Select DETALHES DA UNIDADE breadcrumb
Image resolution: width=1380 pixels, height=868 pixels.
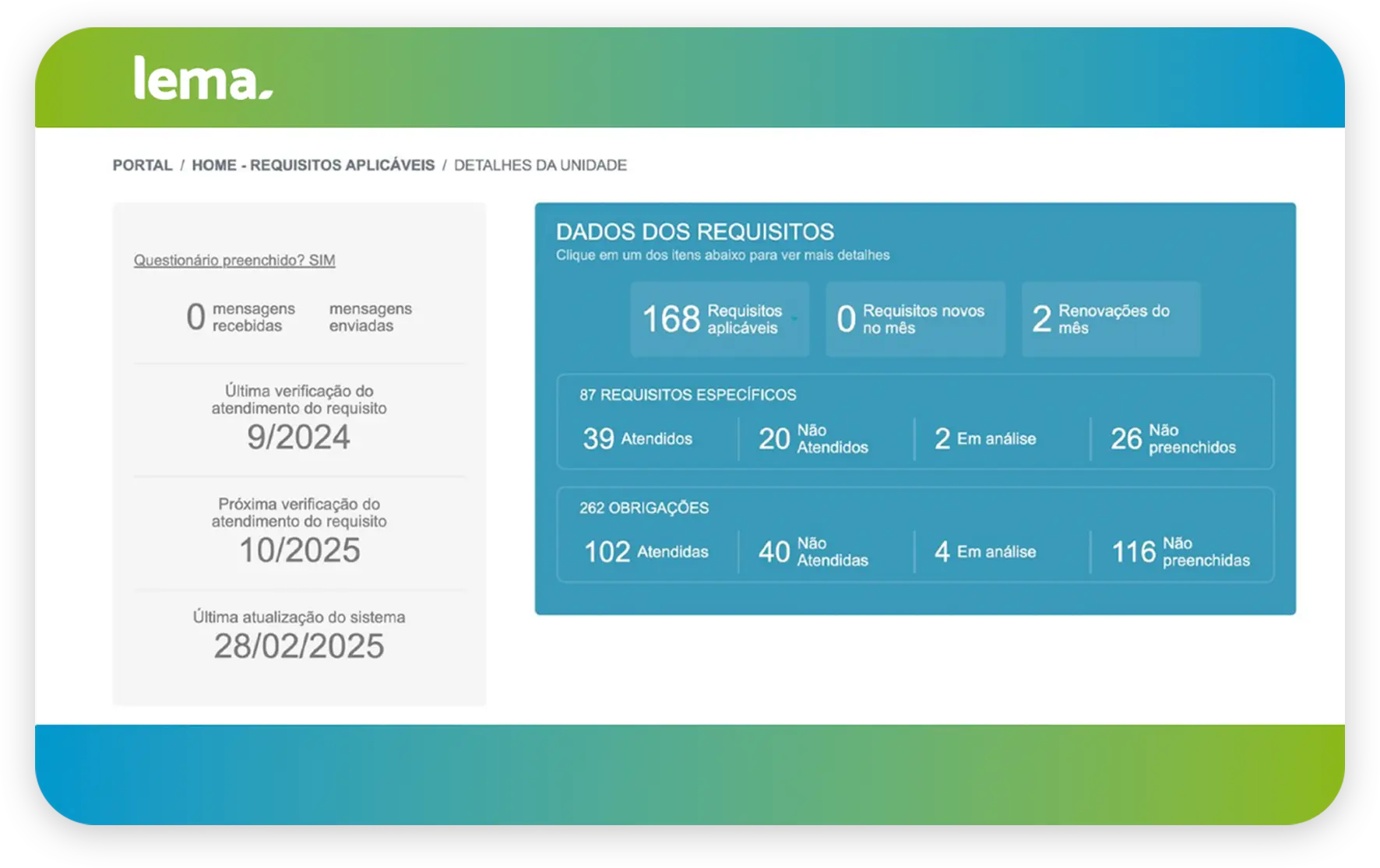(540, 165)
